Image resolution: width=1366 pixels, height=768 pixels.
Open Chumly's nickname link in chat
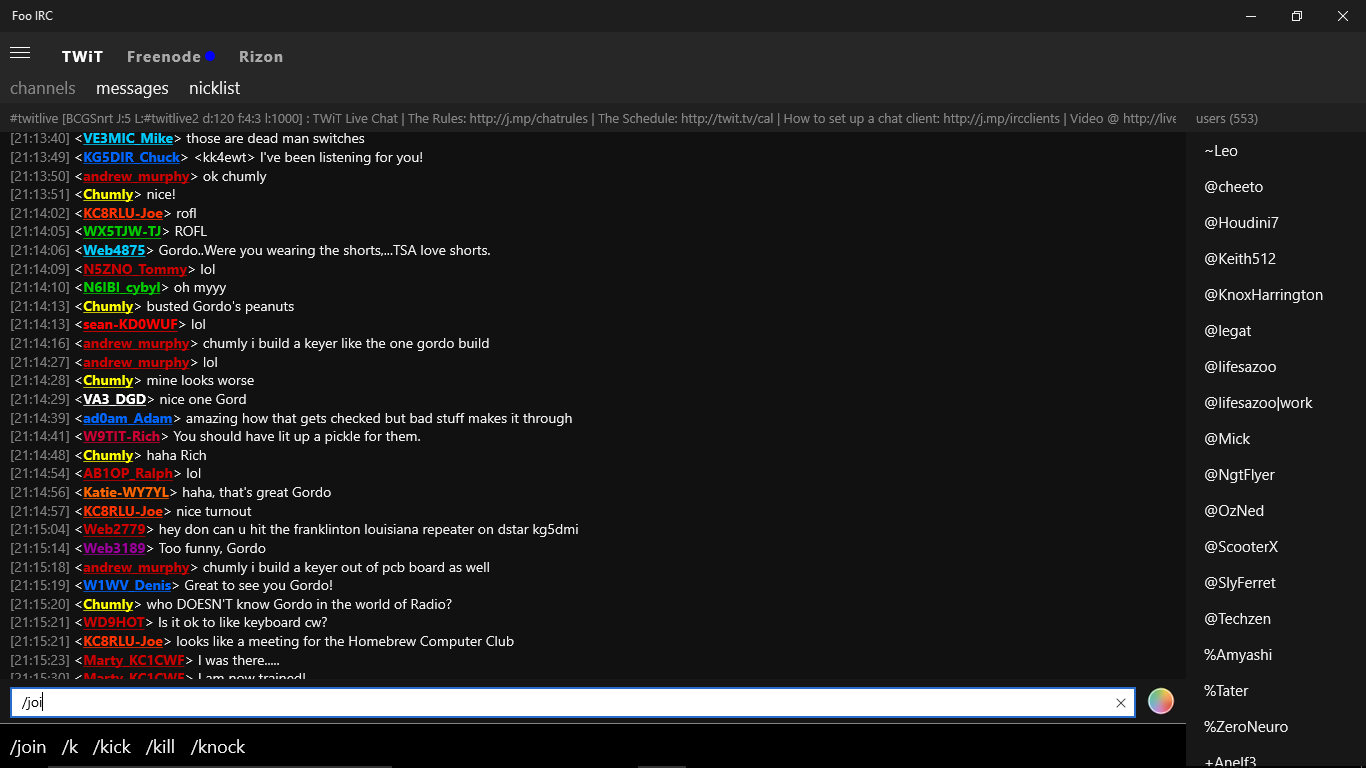(107, 194)
